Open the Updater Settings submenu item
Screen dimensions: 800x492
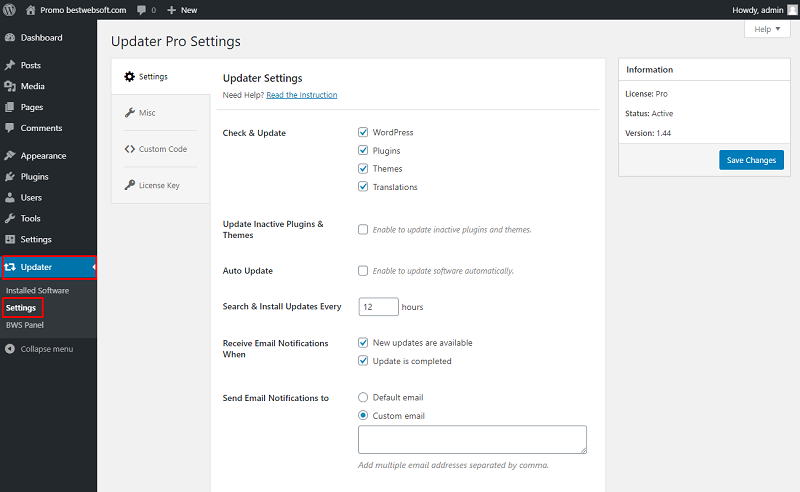21,308
